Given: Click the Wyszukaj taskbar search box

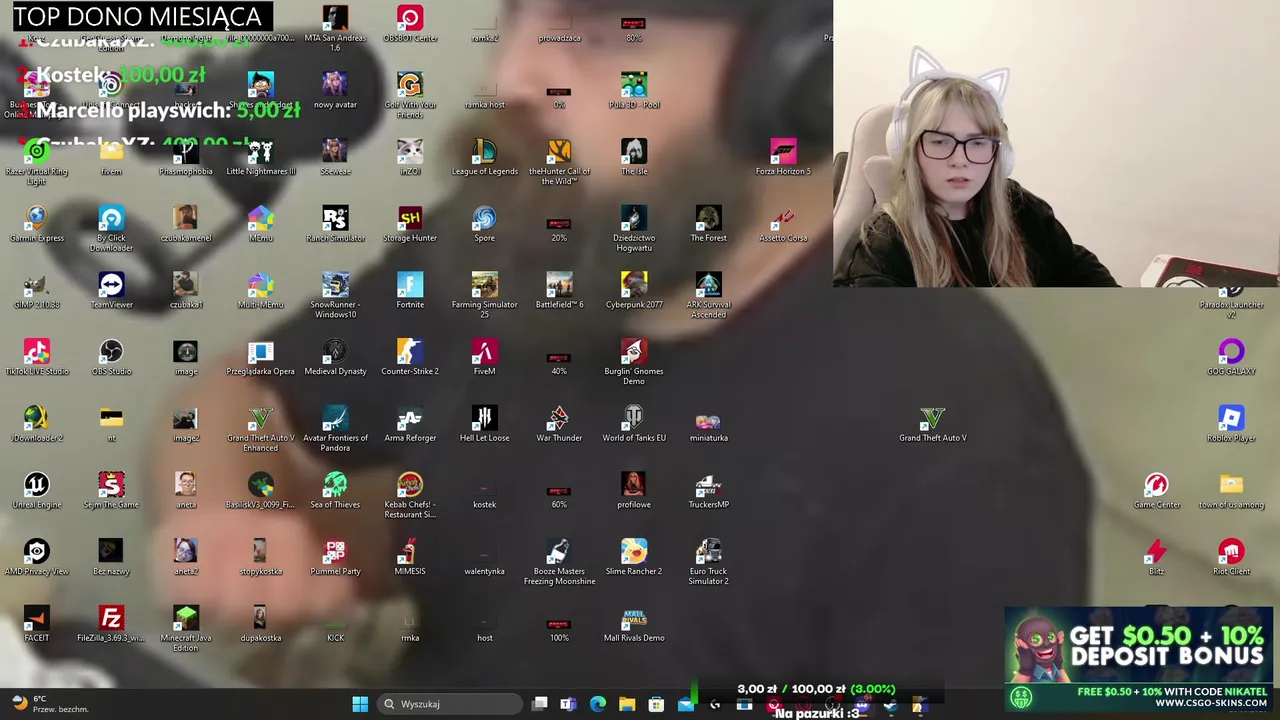Looking at the screenshot, I should pos(448,704).
